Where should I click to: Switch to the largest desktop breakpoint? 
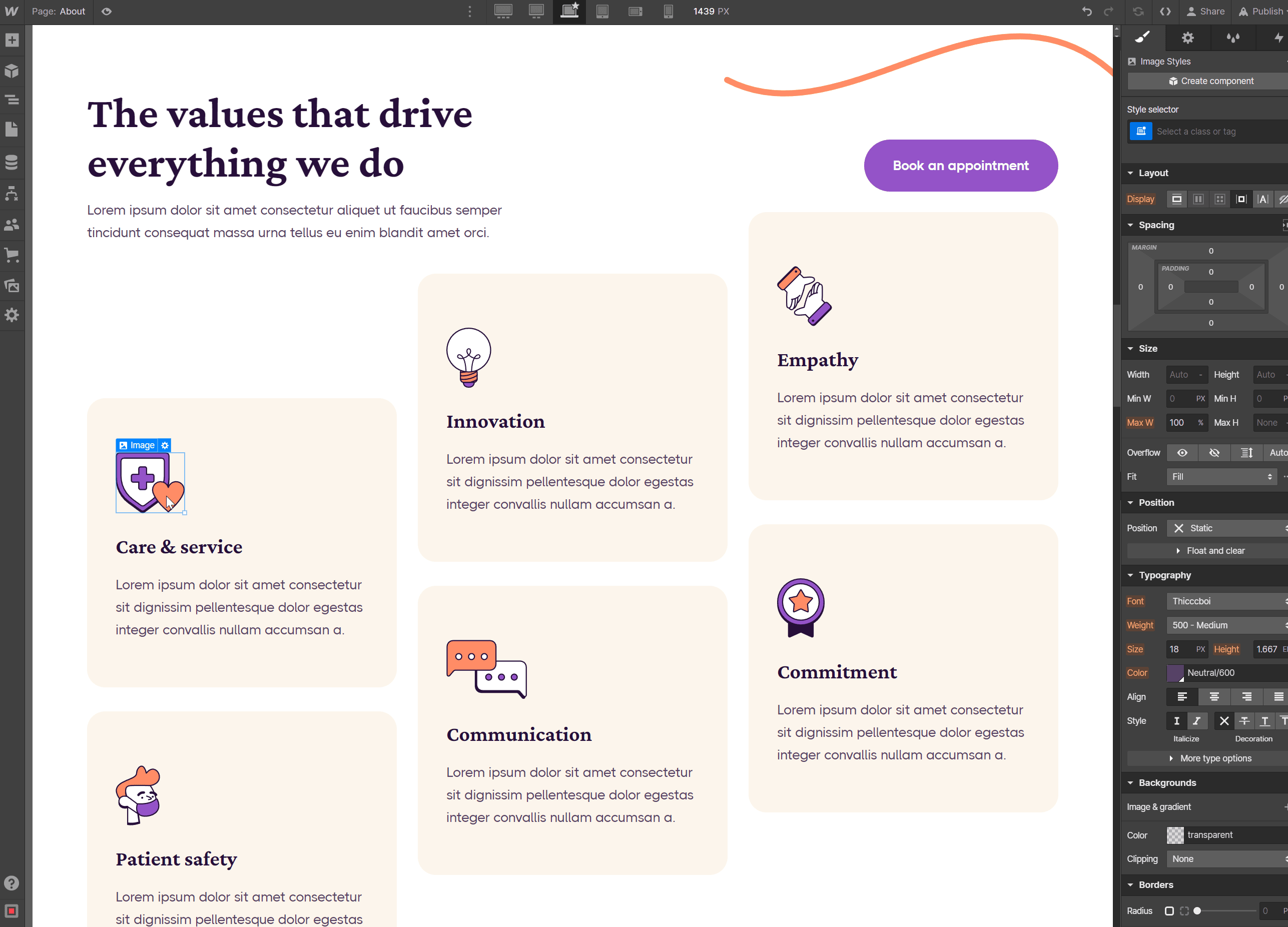click(503, 12)
